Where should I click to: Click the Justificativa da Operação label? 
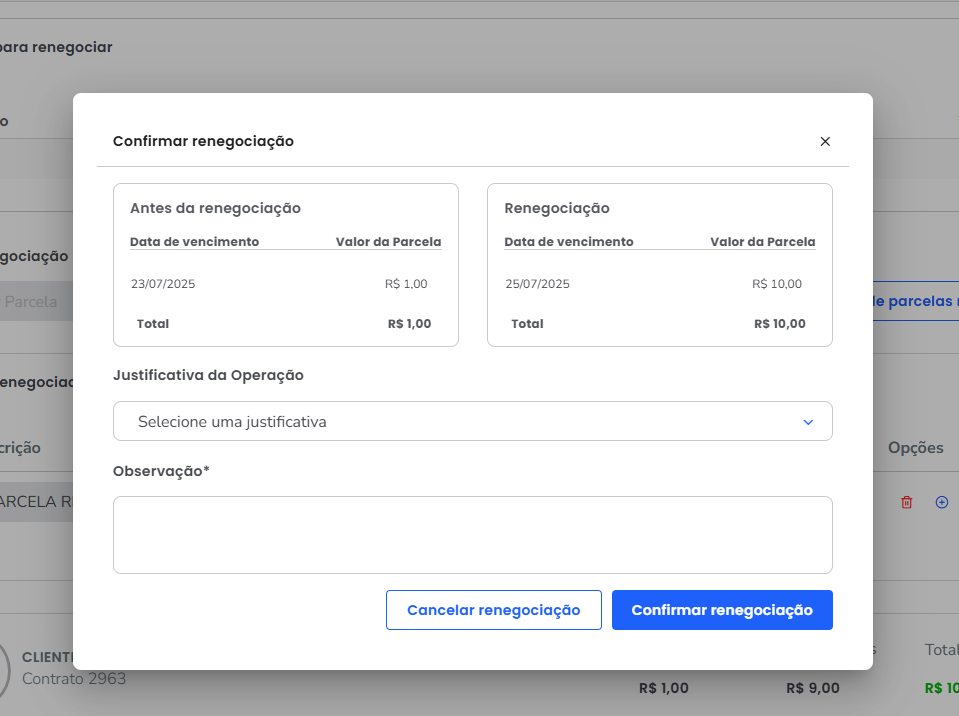(208, 376)
